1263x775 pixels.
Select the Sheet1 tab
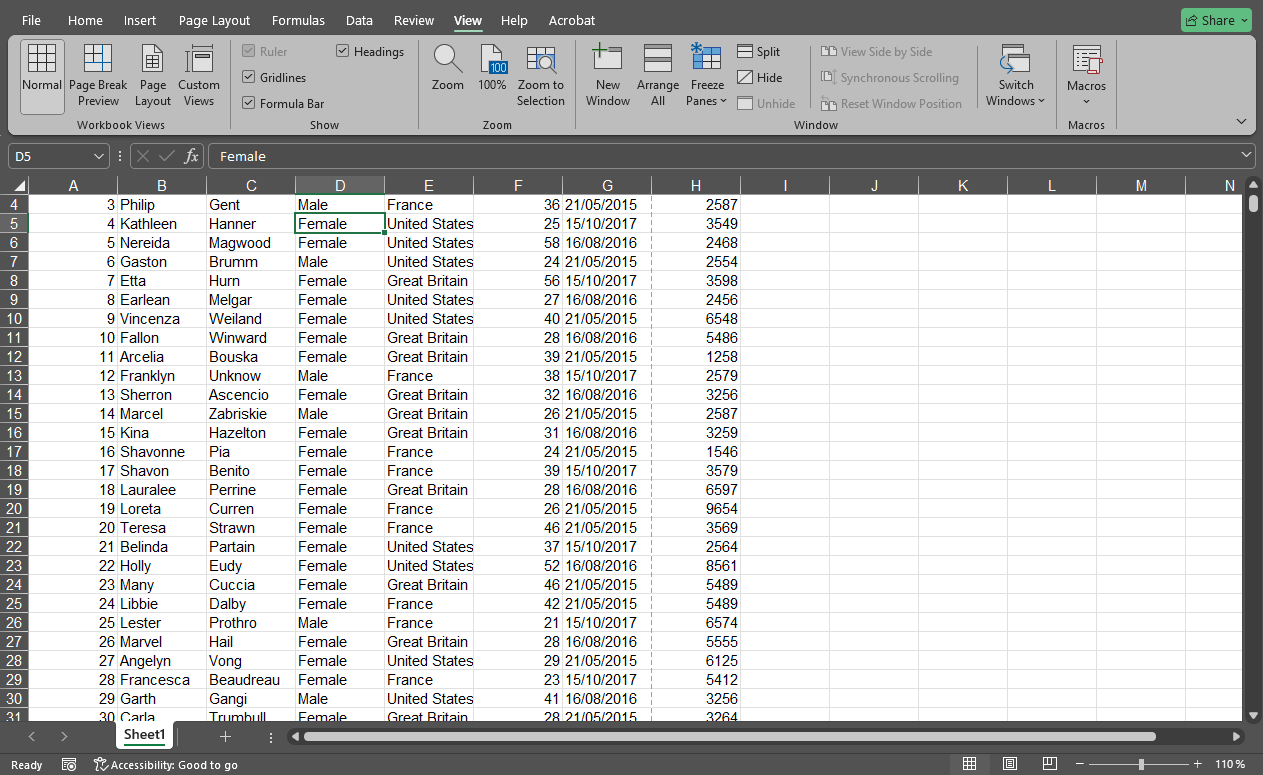coord(144,735)
